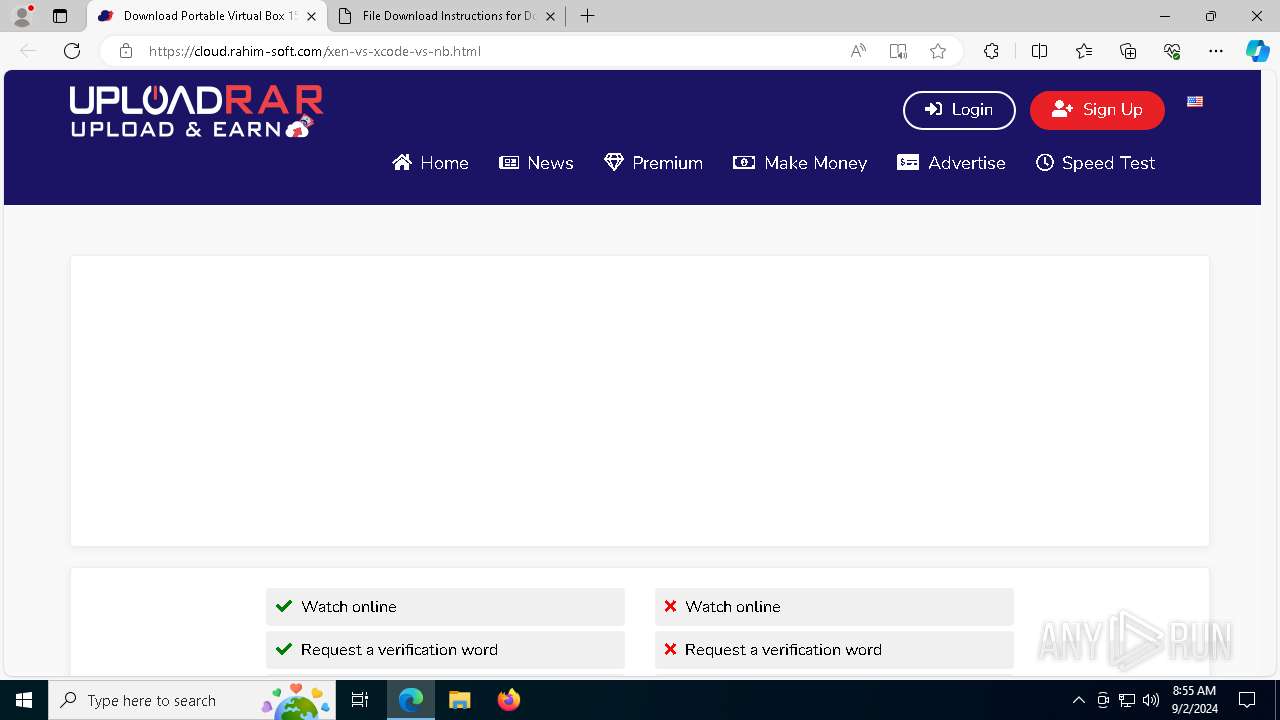Go to the Home menu item

pos(430,163)
